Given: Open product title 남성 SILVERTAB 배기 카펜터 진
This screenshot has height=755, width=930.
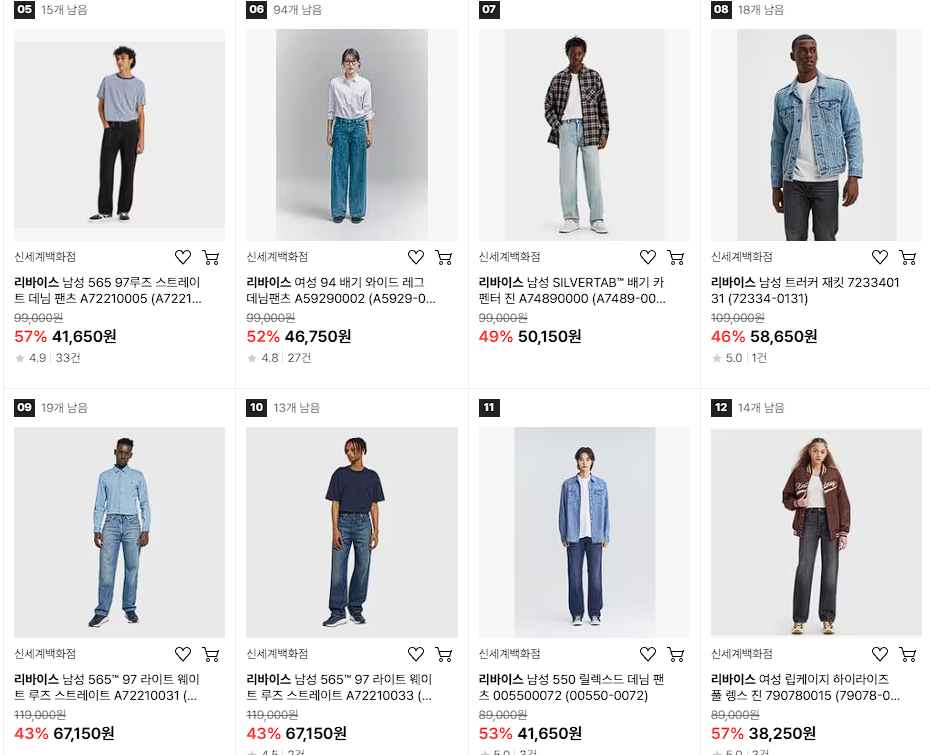Looking at the screenshot, I should tap(572, 290).
